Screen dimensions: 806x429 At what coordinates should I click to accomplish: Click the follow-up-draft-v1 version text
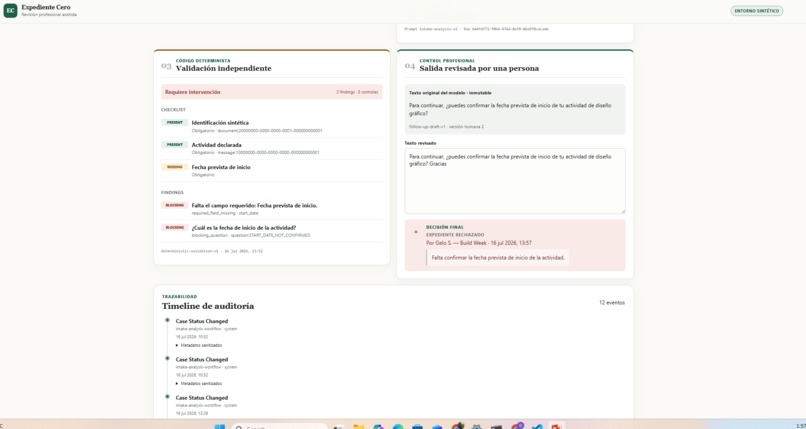(x=446, y=126)
